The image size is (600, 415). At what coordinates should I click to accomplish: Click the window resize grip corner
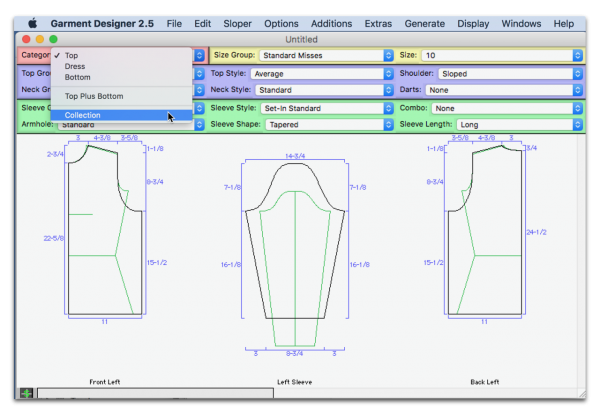point(582,394)
